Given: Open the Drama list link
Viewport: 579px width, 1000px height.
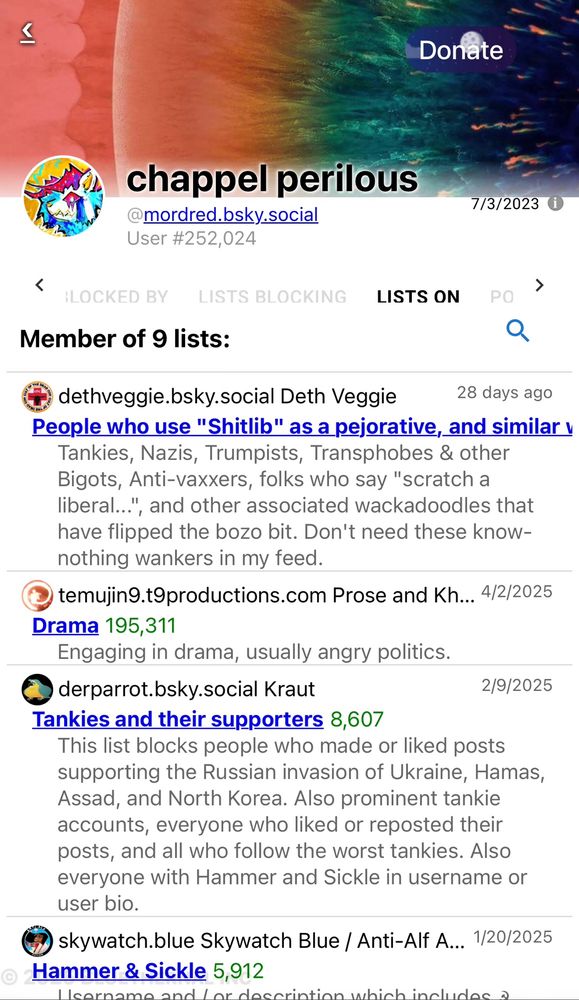Looking at the screenshot, I should click(x=64, y=625).
